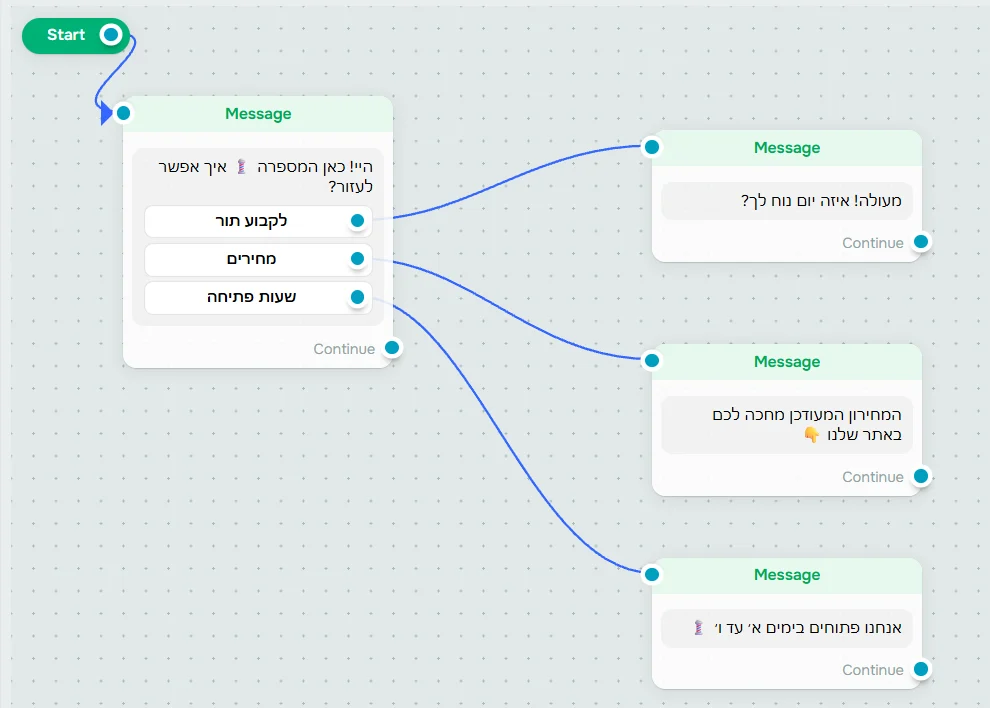Click Message header above המחירון המעודכן text
Image resolution: width=990 pixels, height=708 pixels.
[x=787, y=362]
